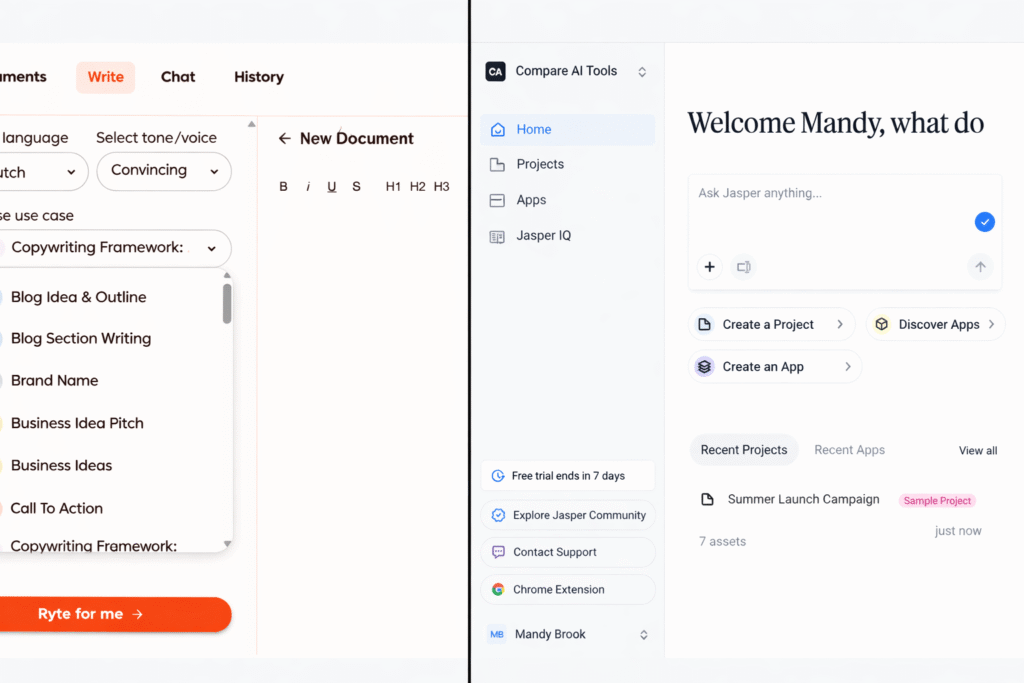The width and height of the screenshot is (1024, 683).
Task: Click the back arrow beside New Document
Action: point(286,138)
